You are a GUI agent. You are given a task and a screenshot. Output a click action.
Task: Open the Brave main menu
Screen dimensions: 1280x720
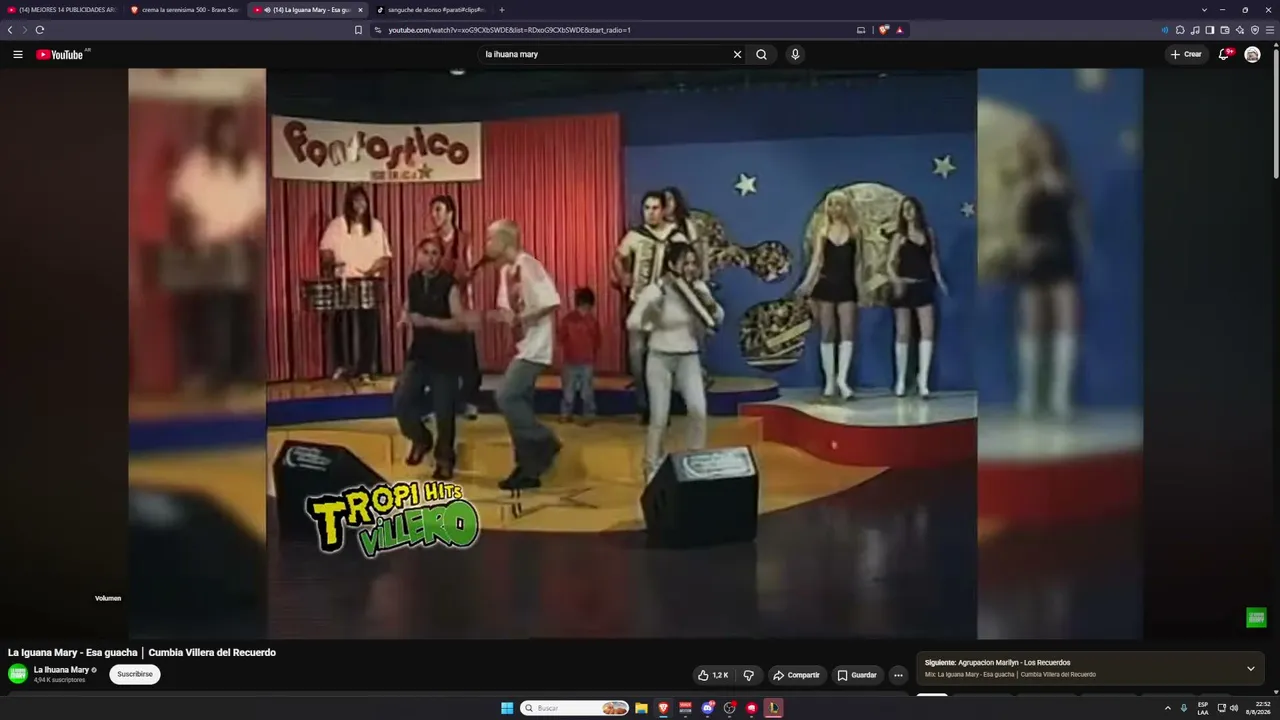1270,30
